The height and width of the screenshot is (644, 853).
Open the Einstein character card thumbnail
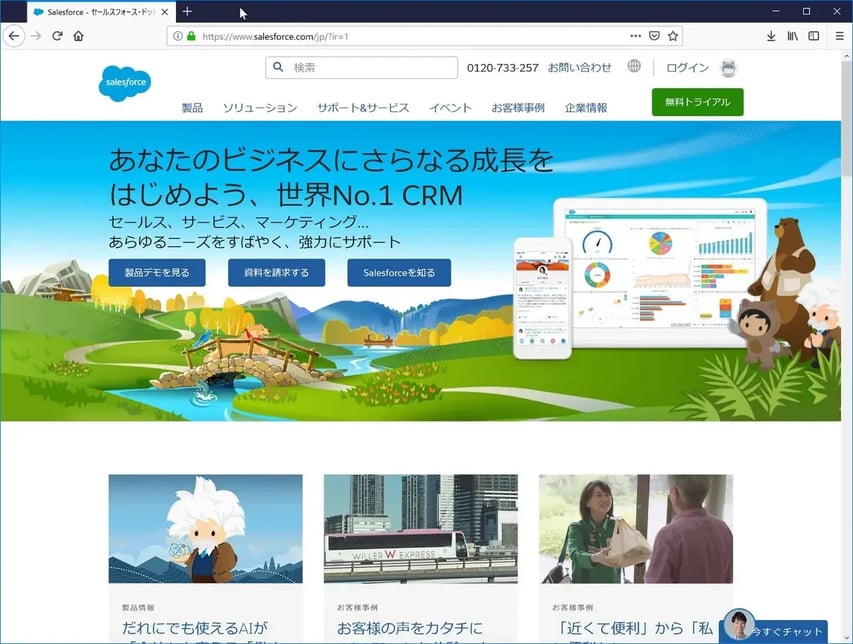tap(206, 529)
